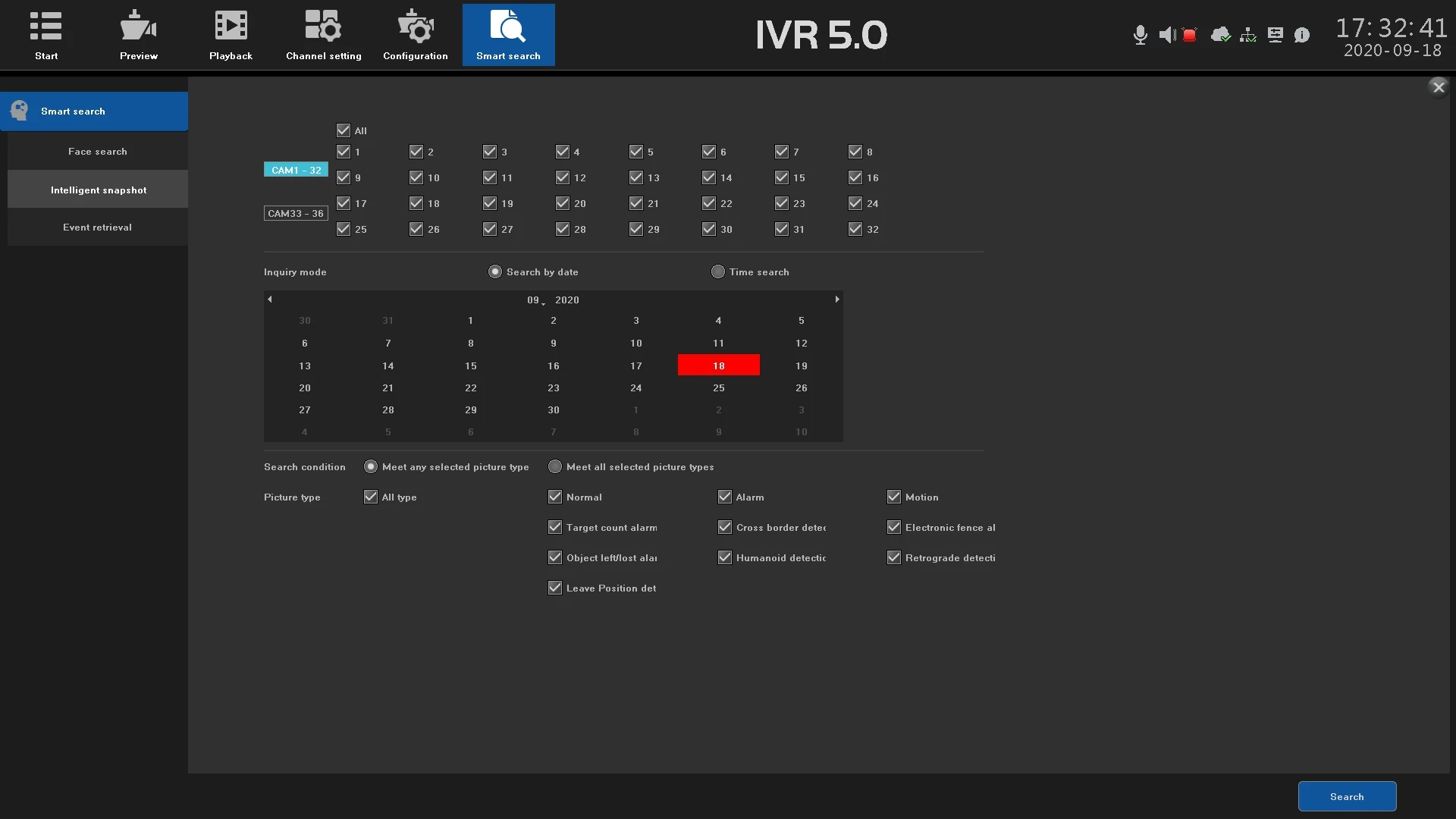This screenshot has width=1456, height=819.
Task: Select the Time search radio button
Action: coord(718,271)
